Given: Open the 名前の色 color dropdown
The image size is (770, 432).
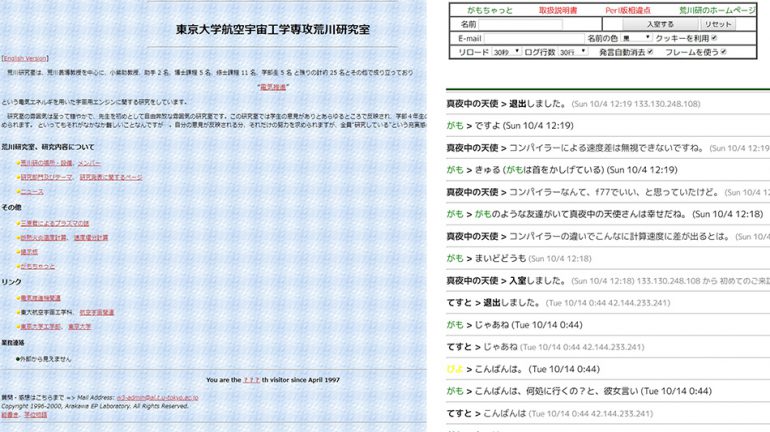Looking at the screenshot, I should (x=636, y=38).
